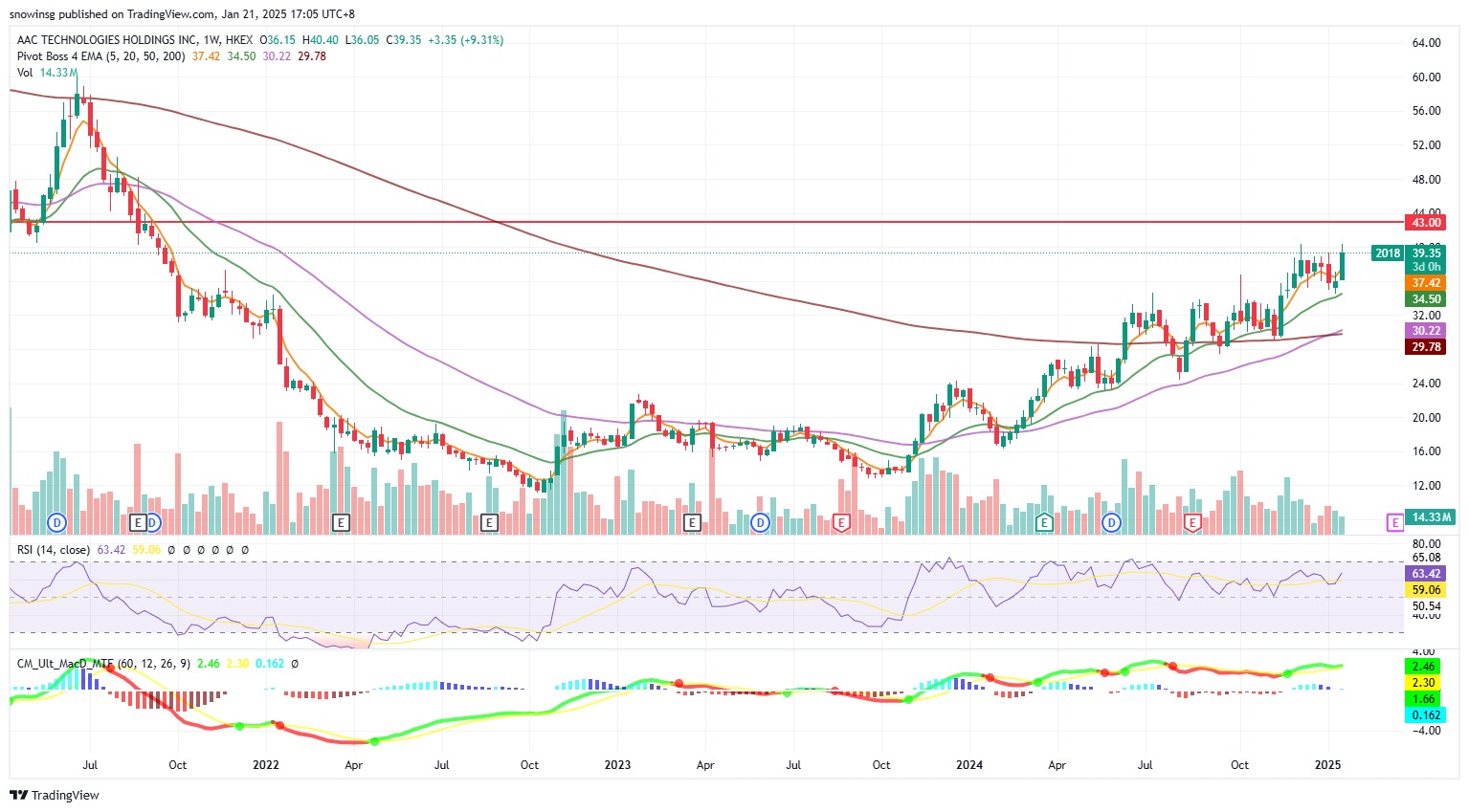Click the 64.00 price scale label
The image size is (1469, 812).
click(1426, 43)
